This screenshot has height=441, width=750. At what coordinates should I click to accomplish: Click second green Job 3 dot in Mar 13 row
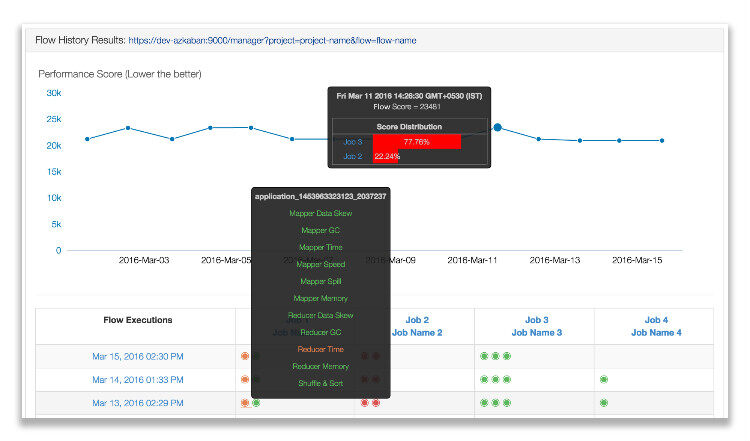(496, 403)
